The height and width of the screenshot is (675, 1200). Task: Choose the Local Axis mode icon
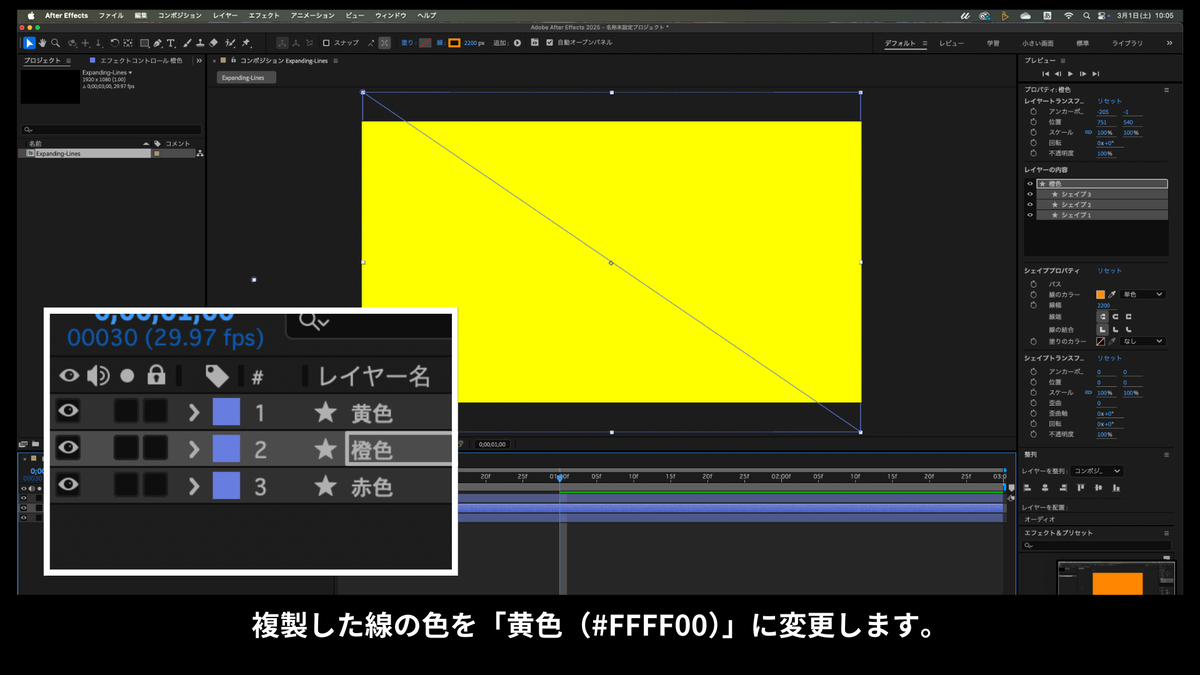(x=282, y=43)
